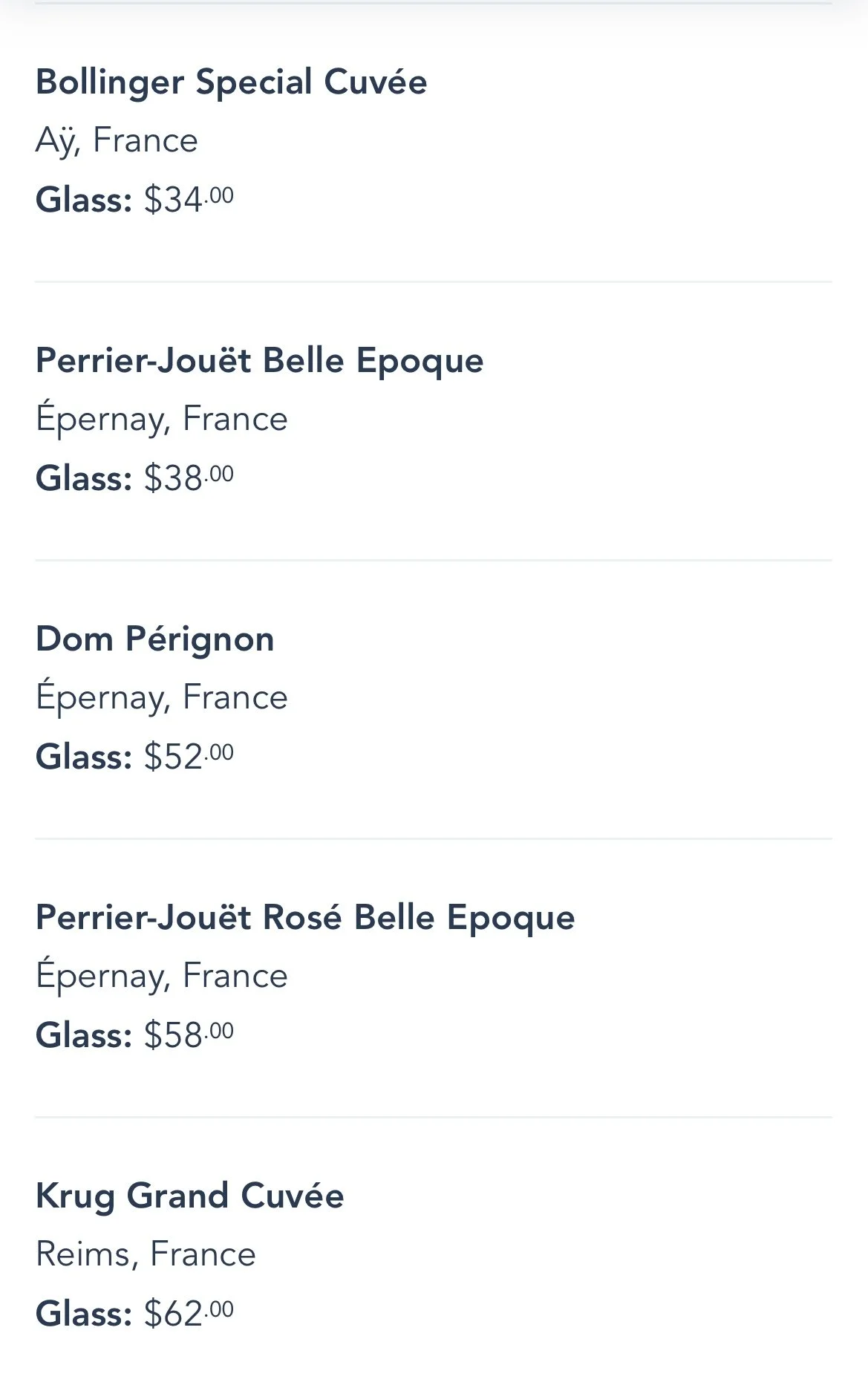Select the Glass label for Rosé Belle Epoque

point(83,1035)
